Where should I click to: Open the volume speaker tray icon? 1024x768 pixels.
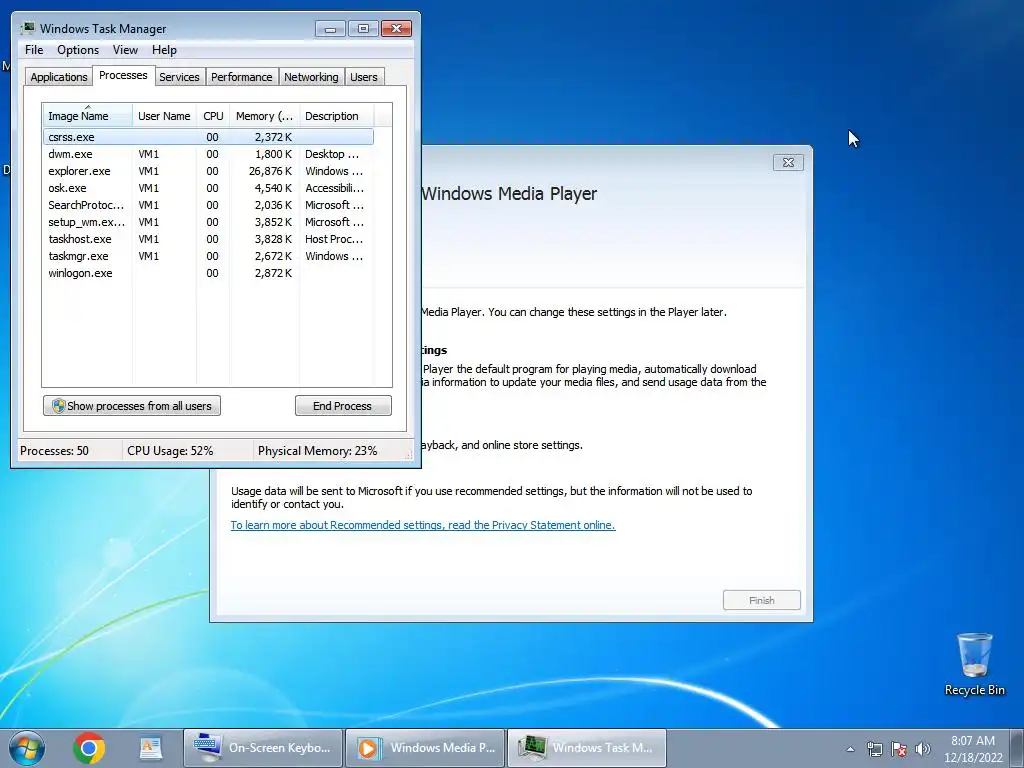(923, 749)
